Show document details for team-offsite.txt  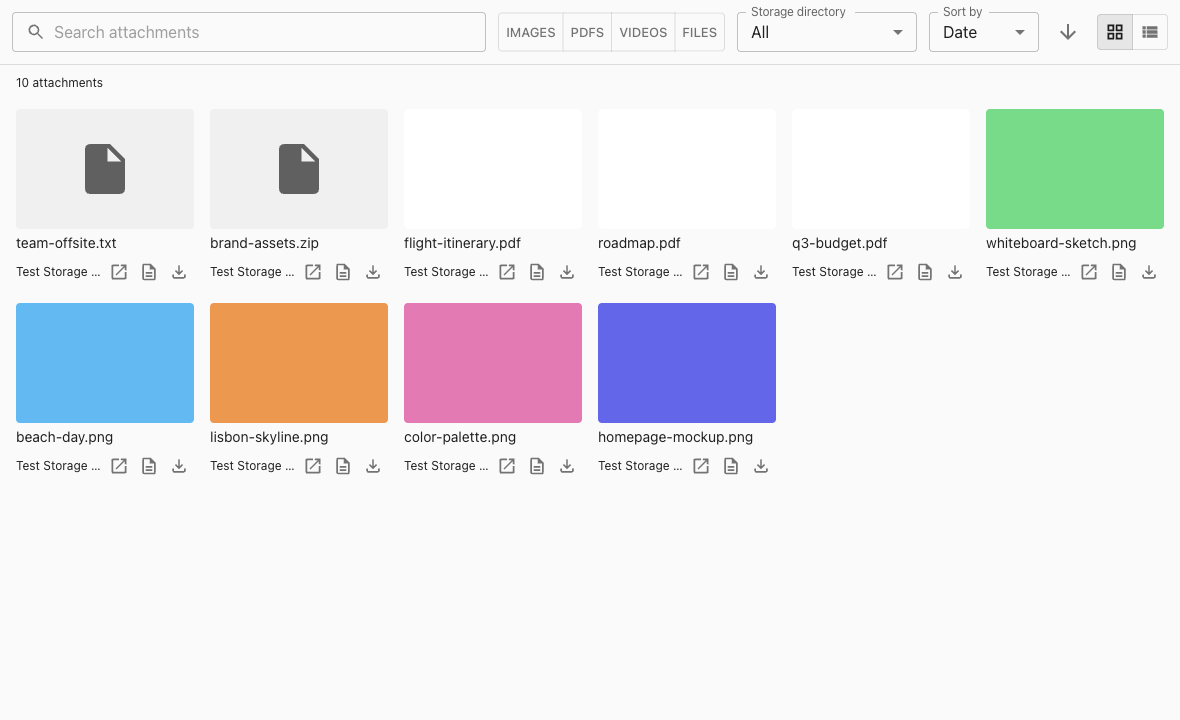coord(149,272)
